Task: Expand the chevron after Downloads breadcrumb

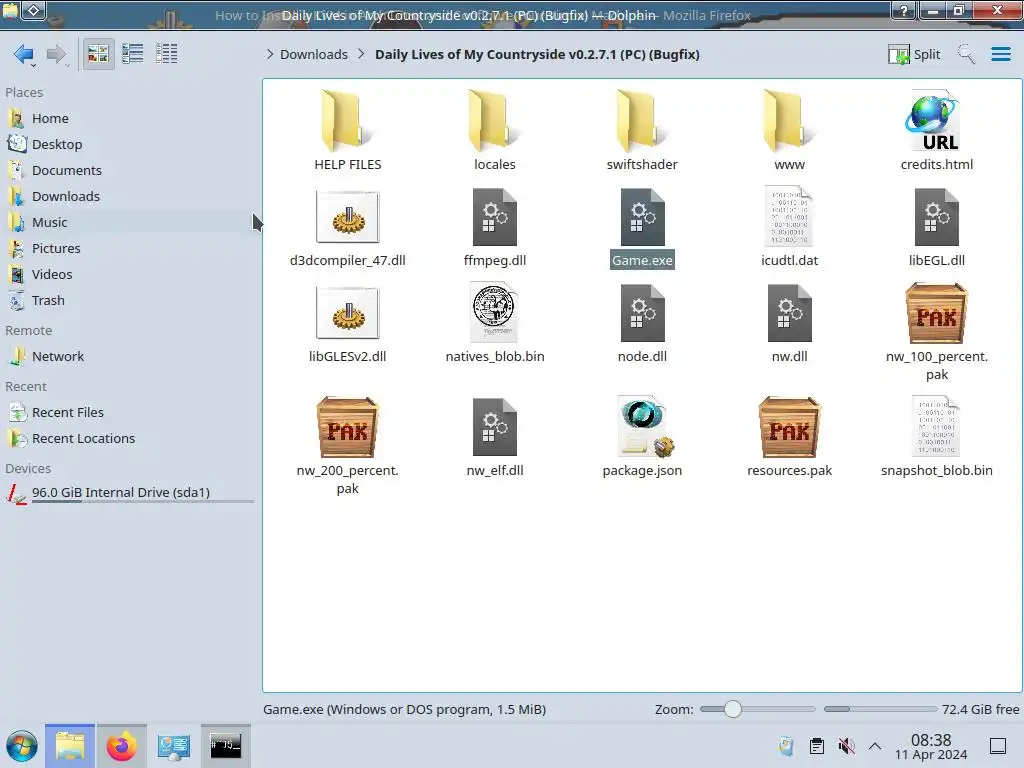Action: [x=361, y=54]
